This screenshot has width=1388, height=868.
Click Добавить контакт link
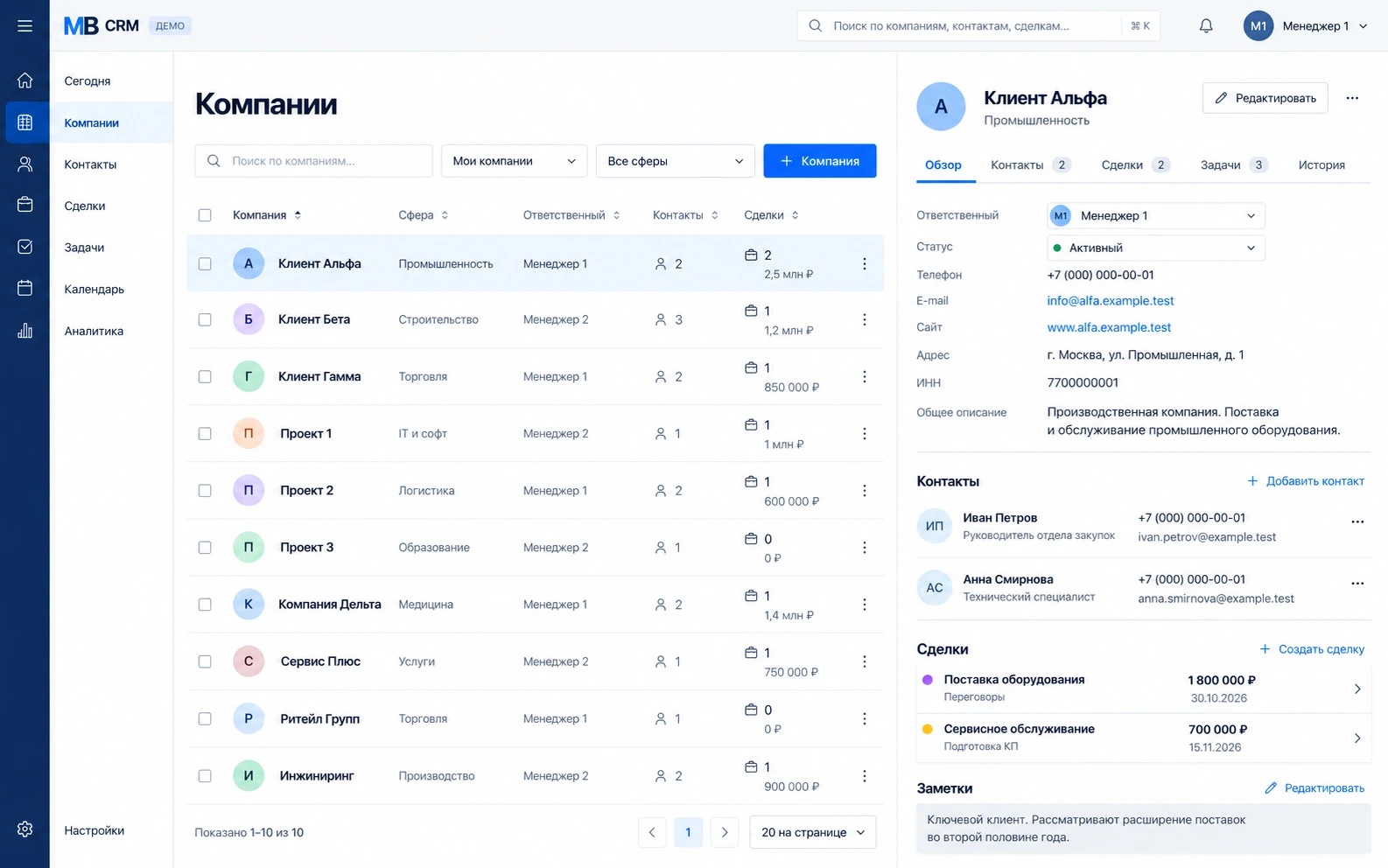pos(1305,481)
